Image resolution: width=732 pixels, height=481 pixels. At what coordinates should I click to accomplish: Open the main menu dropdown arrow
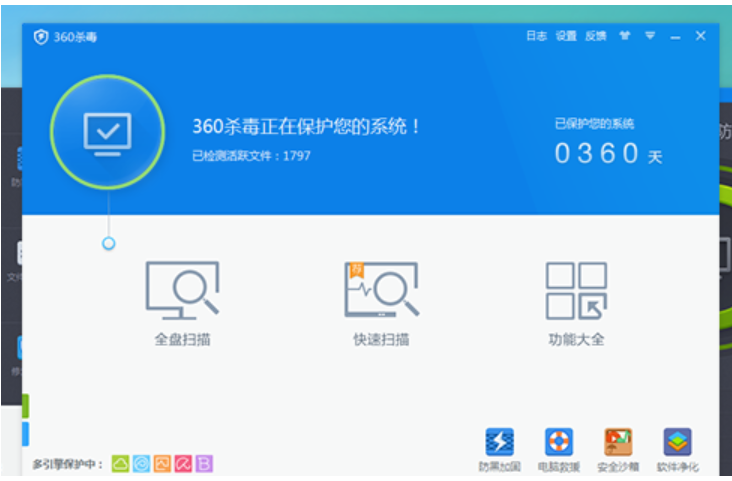tap(650, 36)
